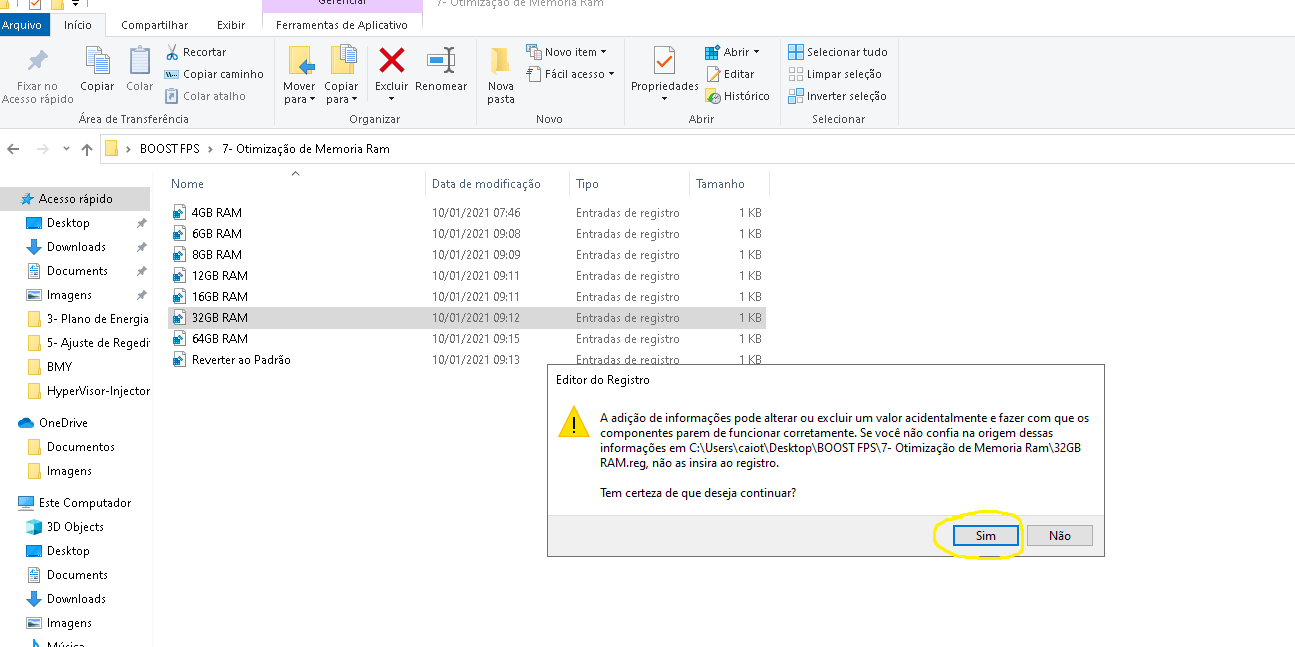Viewport: 1295px width, 647px height.
Task: Expand the Excluir dropdown arrow
Action: (x=392, y=98)
